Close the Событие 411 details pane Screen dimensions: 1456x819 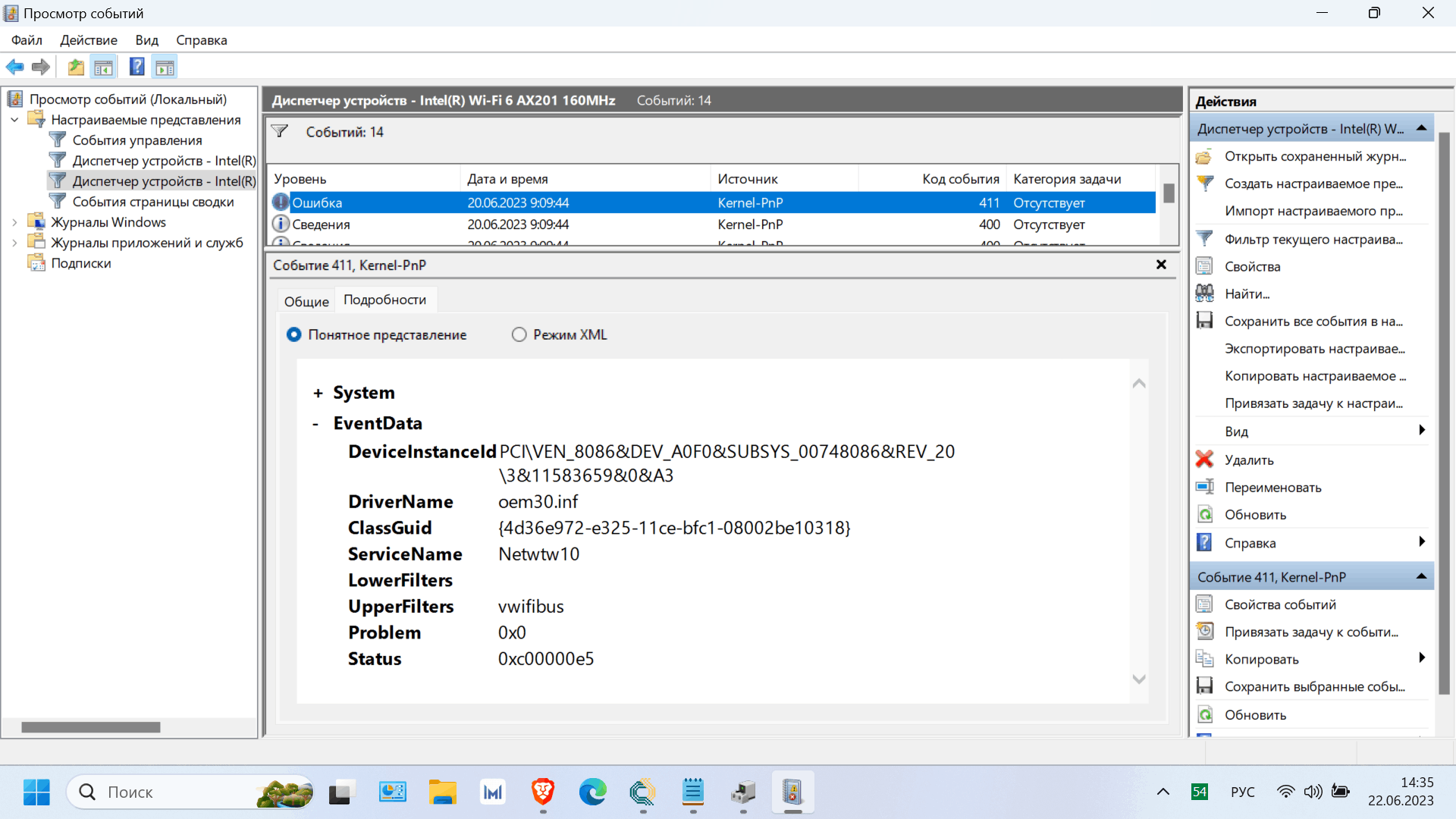1161,265
